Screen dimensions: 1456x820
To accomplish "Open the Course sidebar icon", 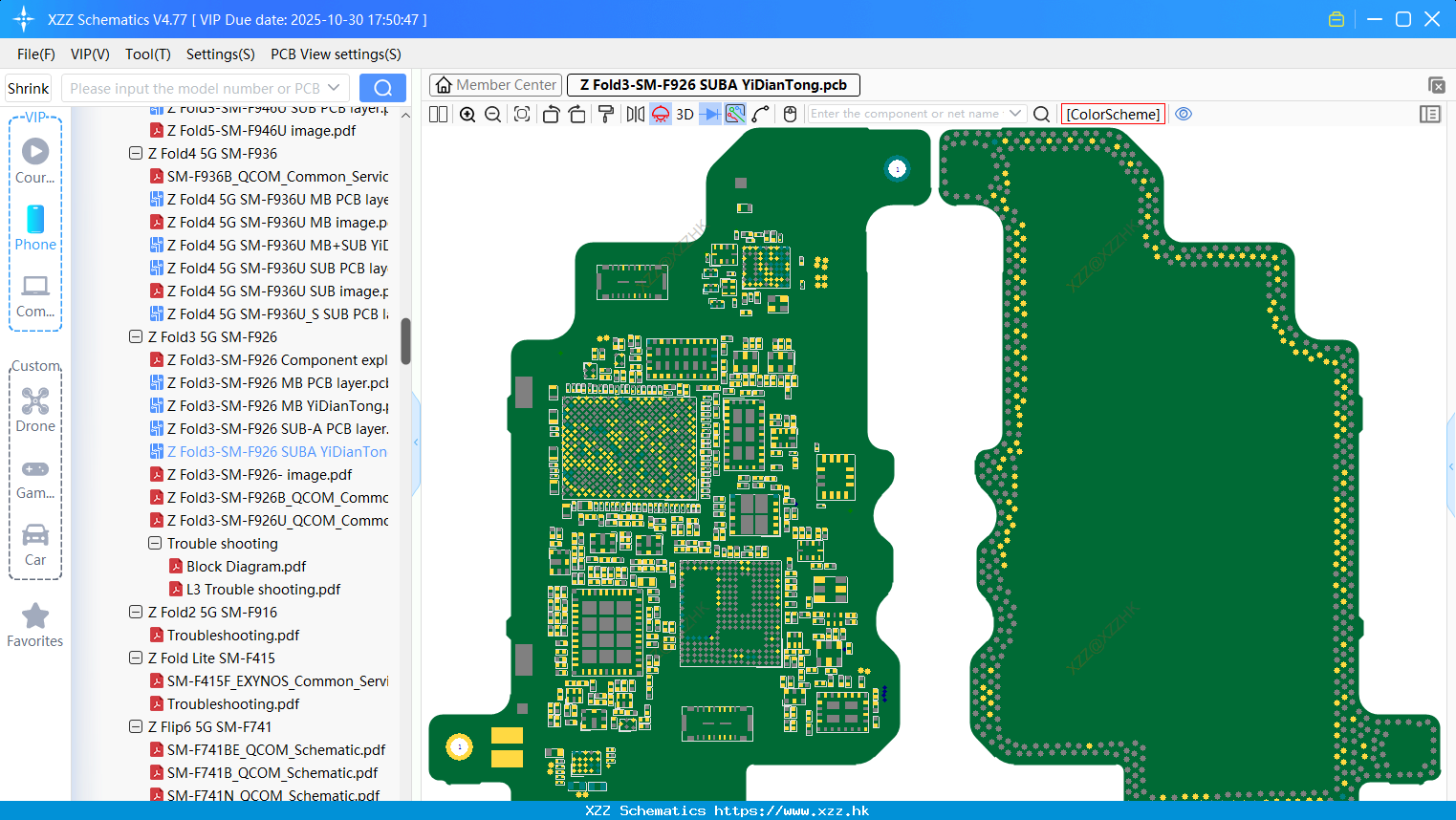I will (35, 161).
